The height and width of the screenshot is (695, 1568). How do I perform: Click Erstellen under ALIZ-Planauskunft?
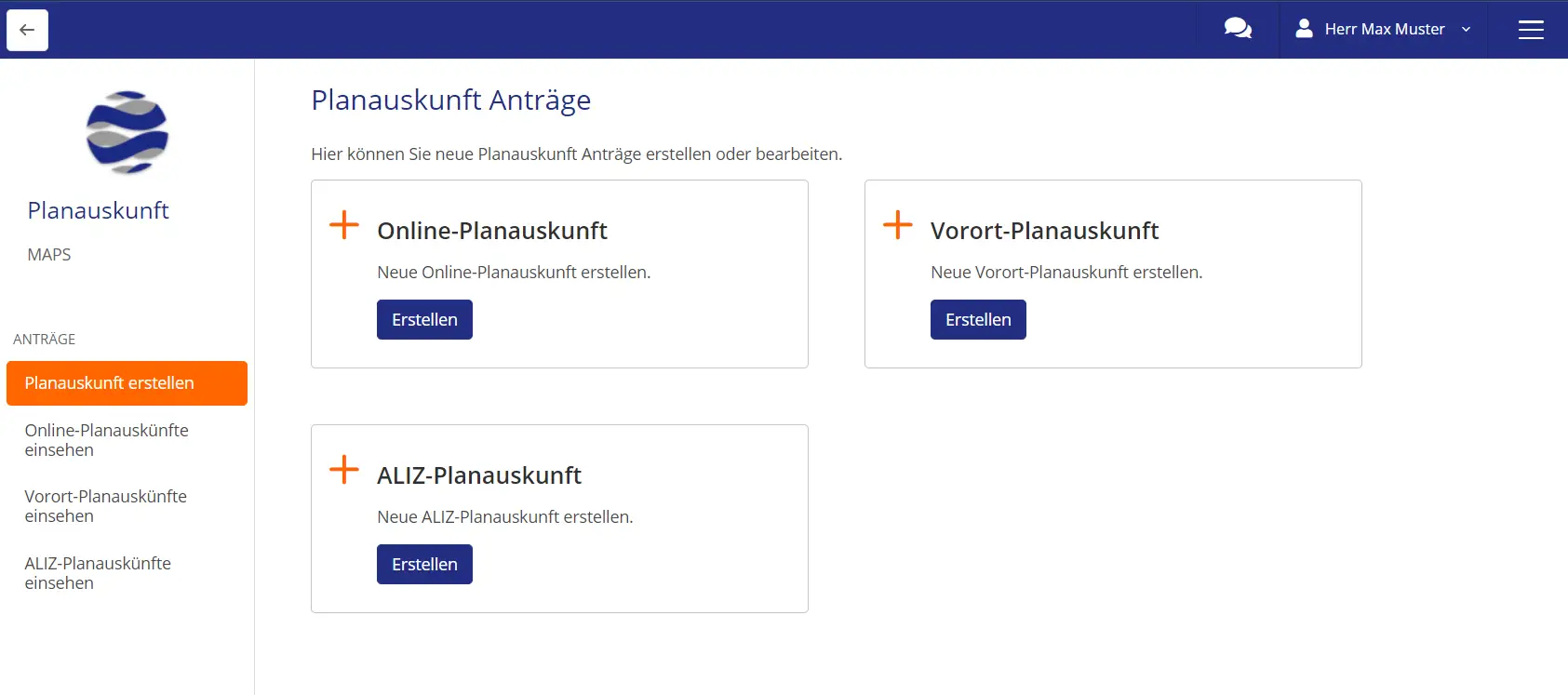point(424,564)
